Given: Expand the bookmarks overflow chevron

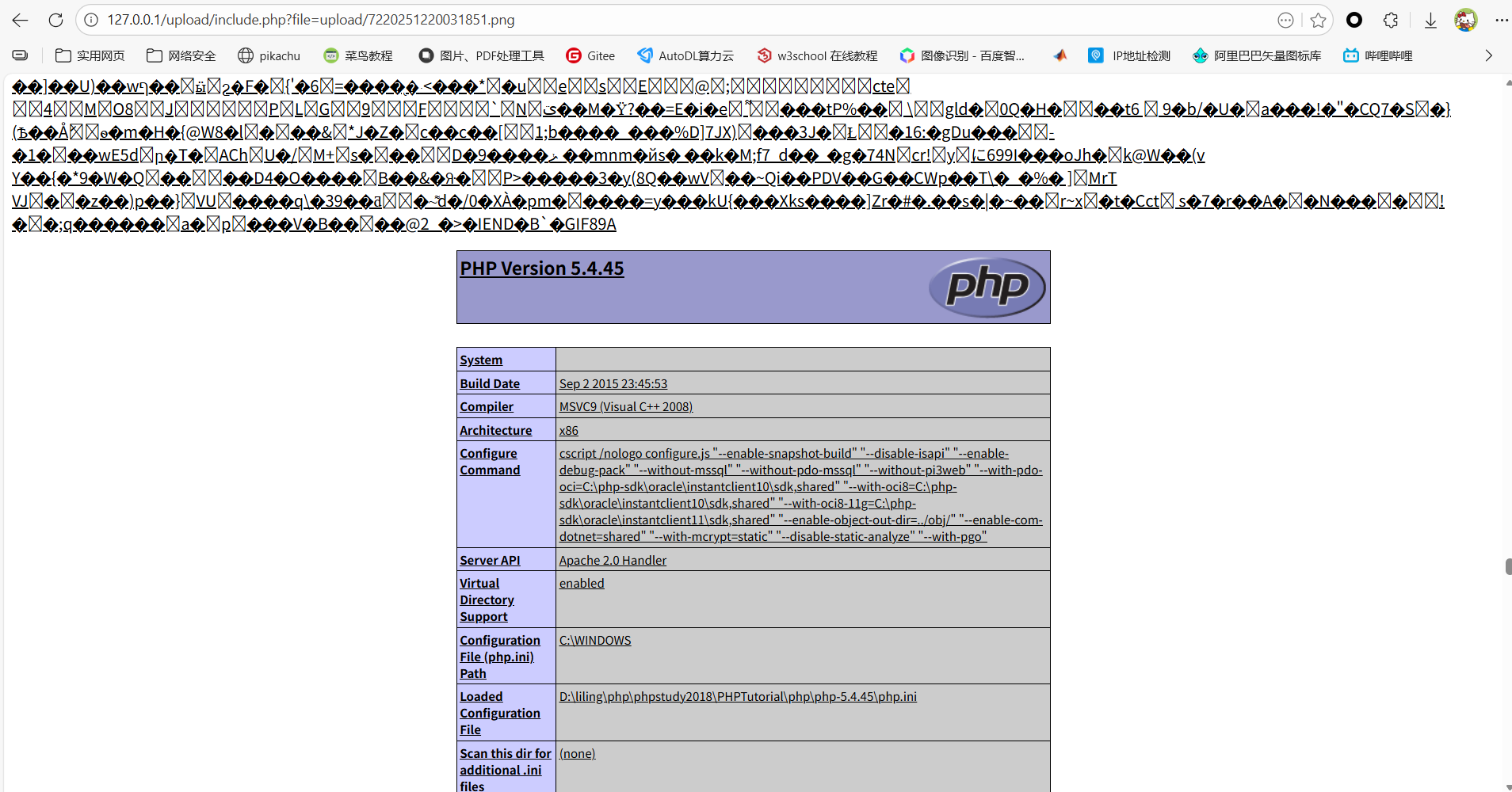Looking at the screenshot, I should (x=1488, y=55).
